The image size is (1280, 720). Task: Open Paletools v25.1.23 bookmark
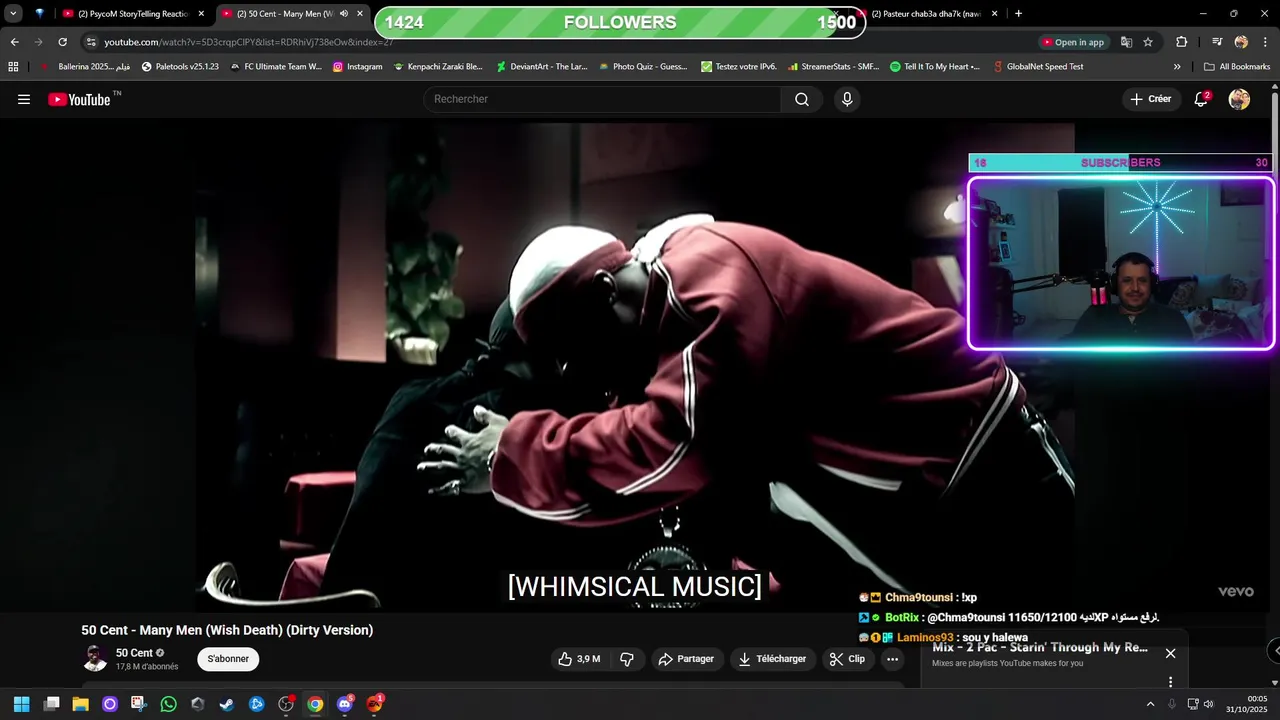point(180,67)
